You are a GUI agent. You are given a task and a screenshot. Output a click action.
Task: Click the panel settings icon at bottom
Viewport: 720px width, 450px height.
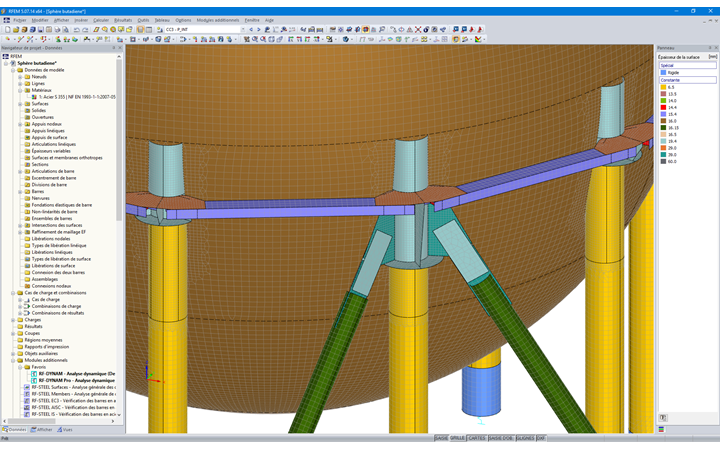tap(663, 417)
